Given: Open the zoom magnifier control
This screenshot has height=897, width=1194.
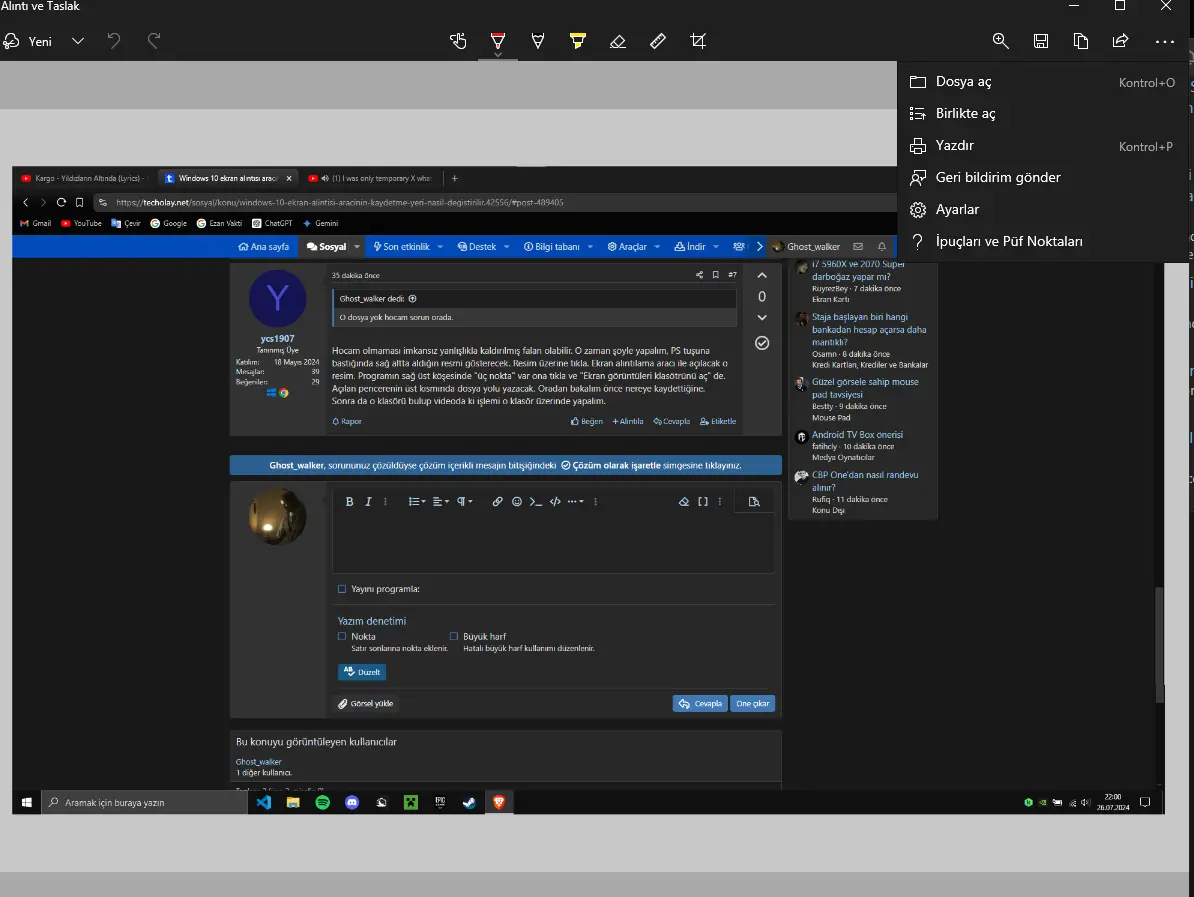Looking at the screenshot, I should [1001, 41].
